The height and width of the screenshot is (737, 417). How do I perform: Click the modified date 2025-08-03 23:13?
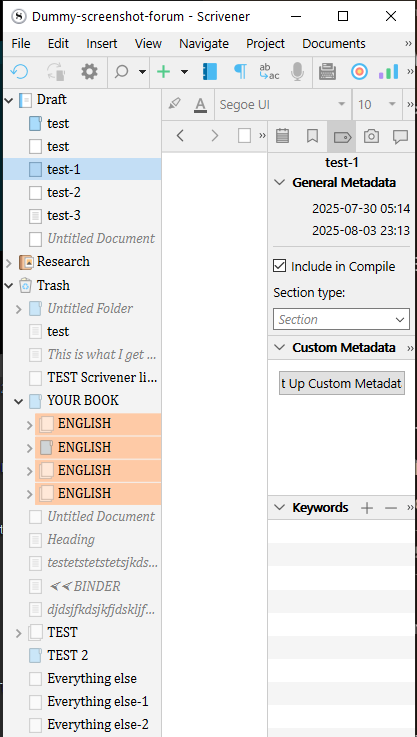click(361, 231)
